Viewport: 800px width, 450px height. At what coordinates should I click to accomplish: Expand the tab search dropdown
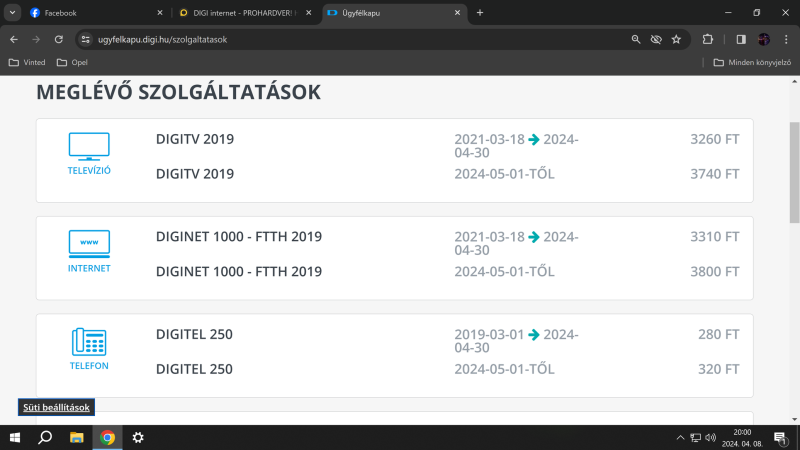tap(12, 13)
